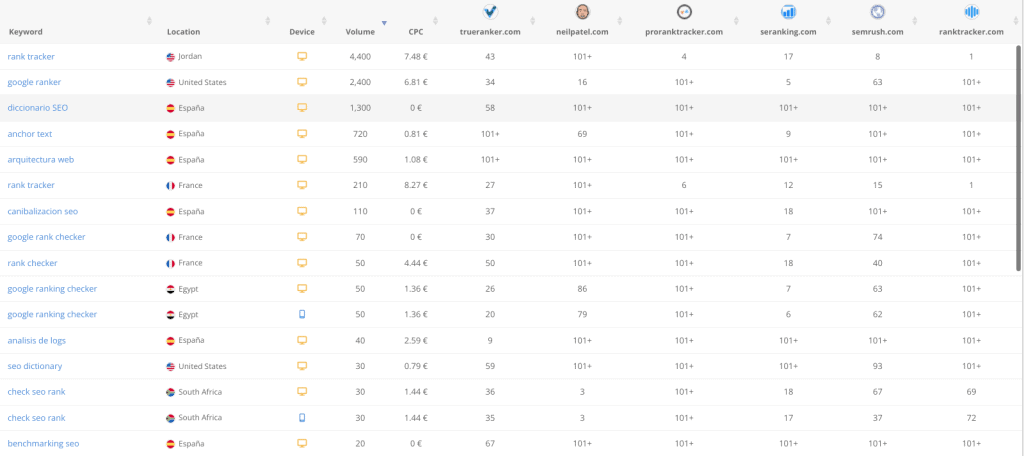Viewport: 1024px width, 456px height.
Task: Open the "benchmarking seo" keyword link
Action: [x=43, y=444]
